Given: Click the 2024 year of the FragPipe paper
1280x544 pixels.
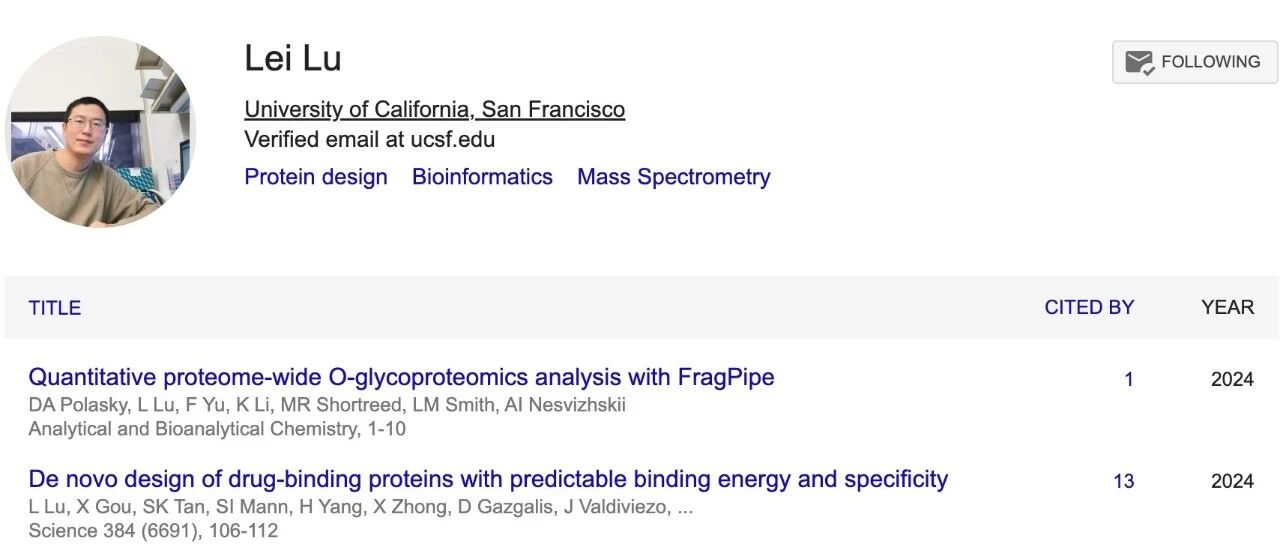Looking at the screenshot, I should tap(1232, 380).
